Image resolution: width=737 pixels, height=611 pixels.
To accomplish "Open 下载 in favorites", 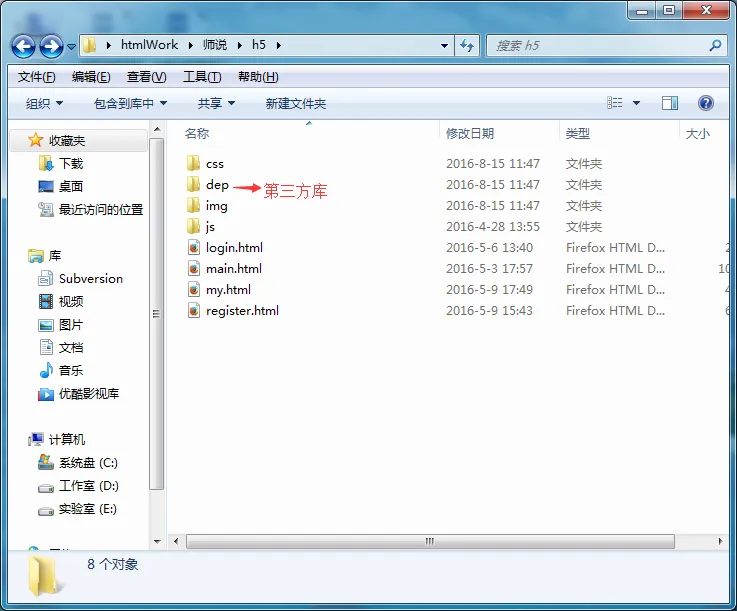I will tap(71, 163).
